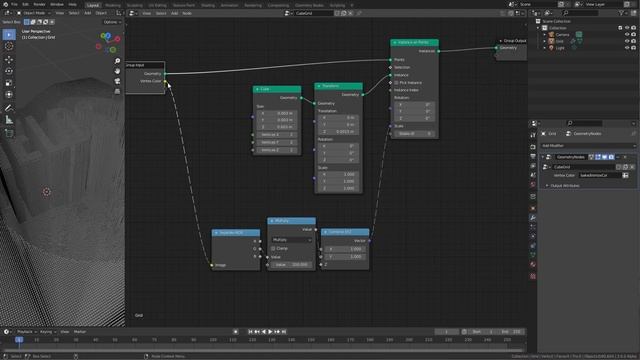This screenshot has height=360, width=640.
Task: Open the Multiply operation dropdown in Math node
Action: pos(291,240)
